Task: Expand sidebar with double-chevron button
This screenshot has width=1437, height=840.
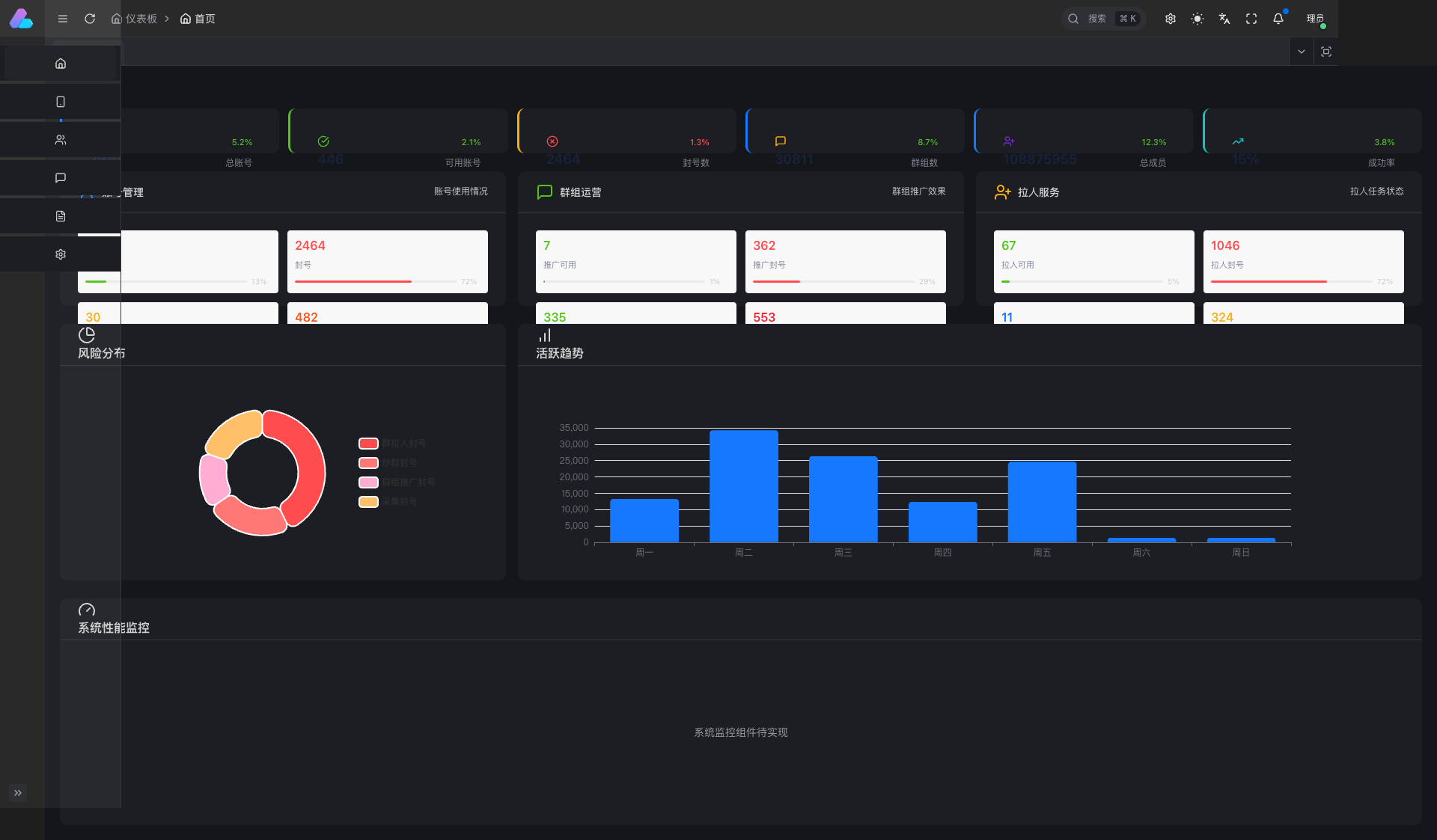Action: [18, 793]
